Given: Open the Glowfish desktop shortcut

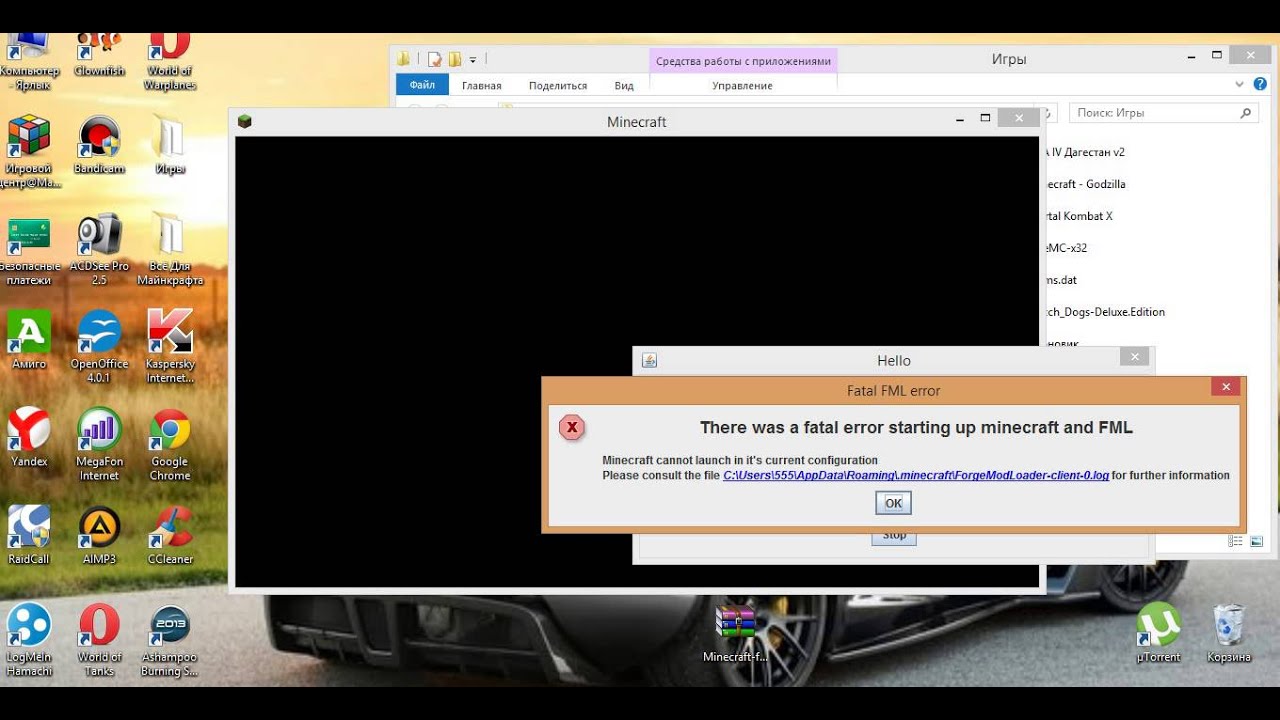Looking at the screenshot, I should click(99, 56).
